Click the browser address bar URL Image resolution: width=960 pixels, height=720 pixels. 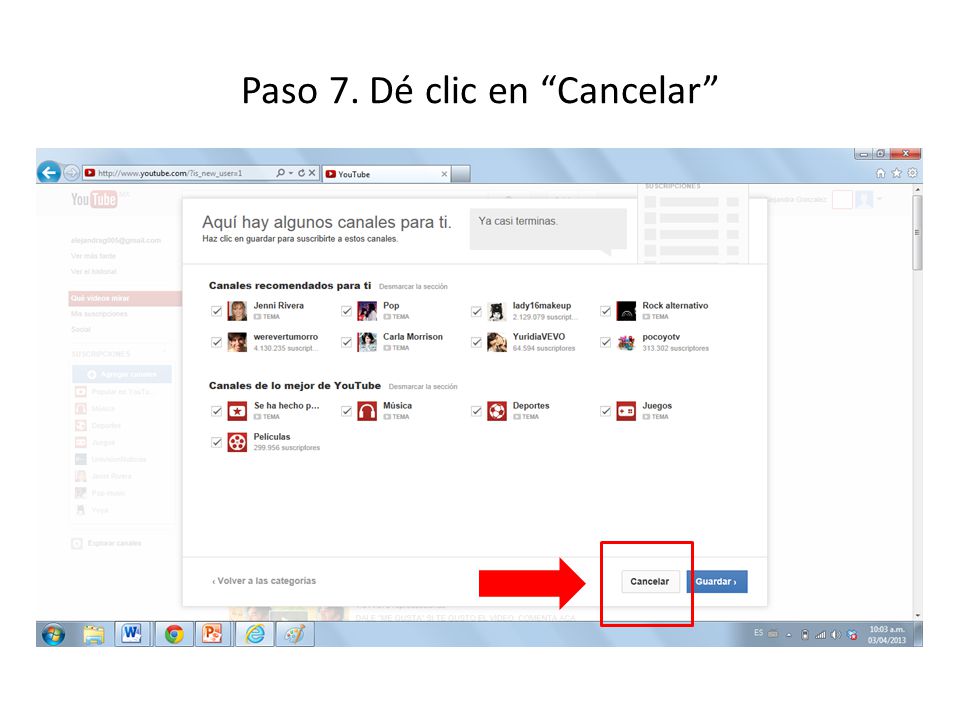pos(170,173)
